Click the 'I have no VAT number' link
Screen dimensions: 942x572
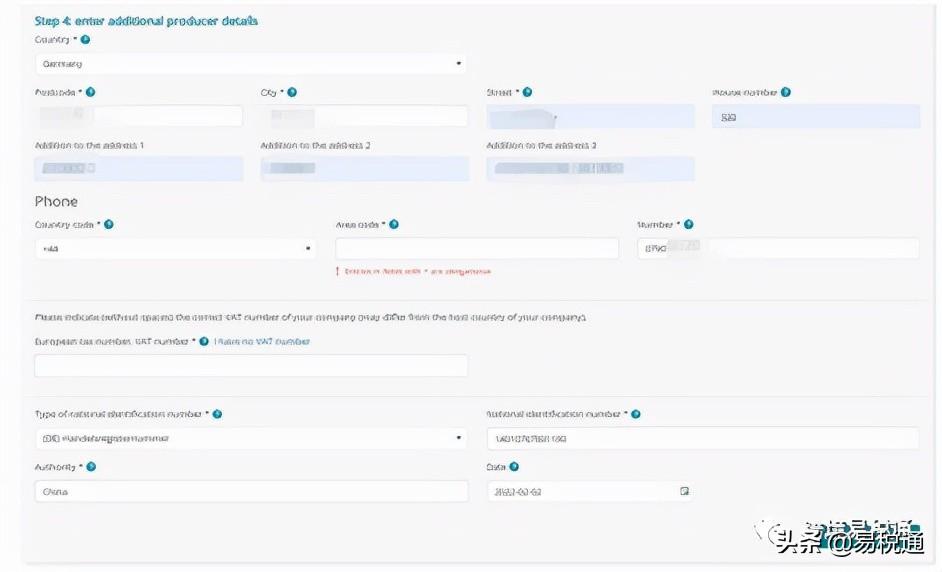pyautogui.click(x=262, y=342)
